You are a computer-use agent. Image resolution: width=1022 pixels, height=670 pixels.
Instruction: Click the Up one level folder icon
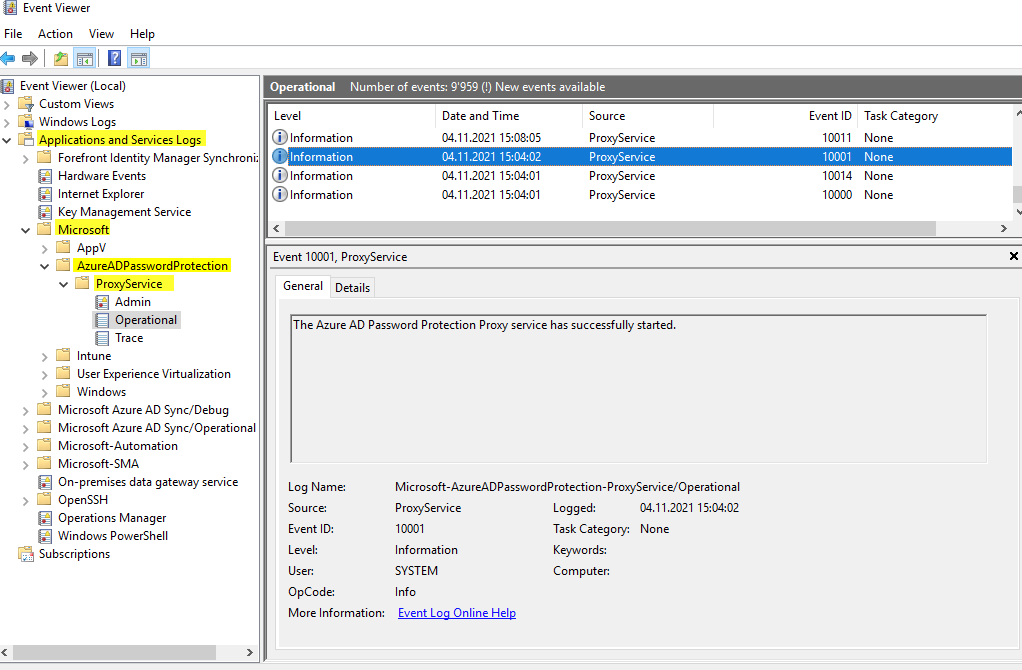pos(61,59)
